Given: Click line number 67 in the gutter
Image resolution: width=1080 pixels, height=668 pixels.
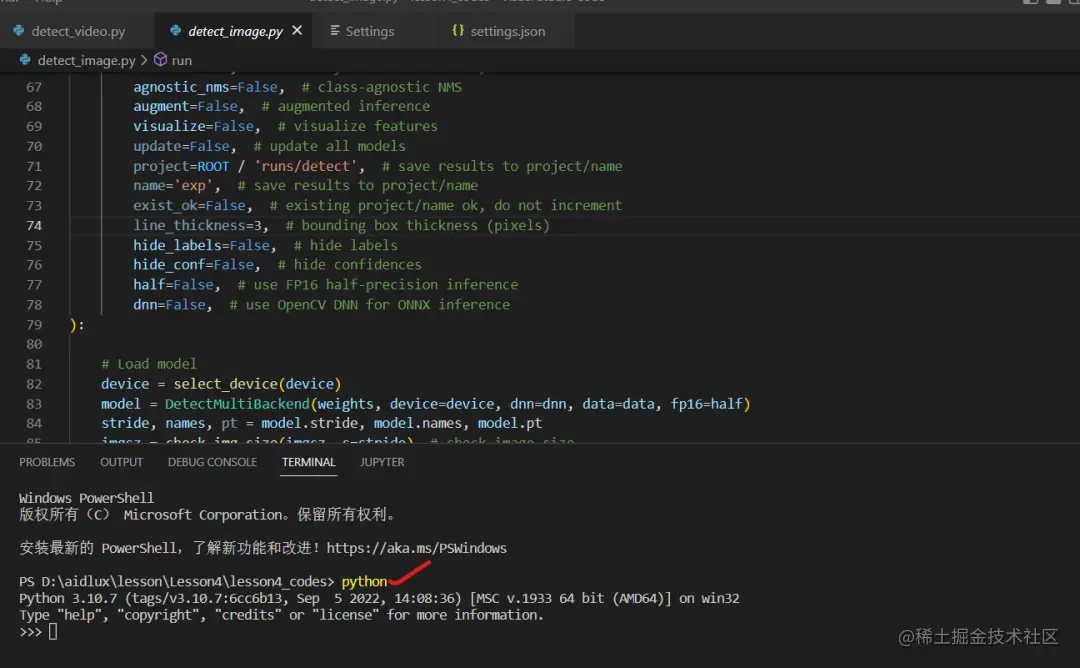Looking at the screenshot, I should [x=34, y=87].
